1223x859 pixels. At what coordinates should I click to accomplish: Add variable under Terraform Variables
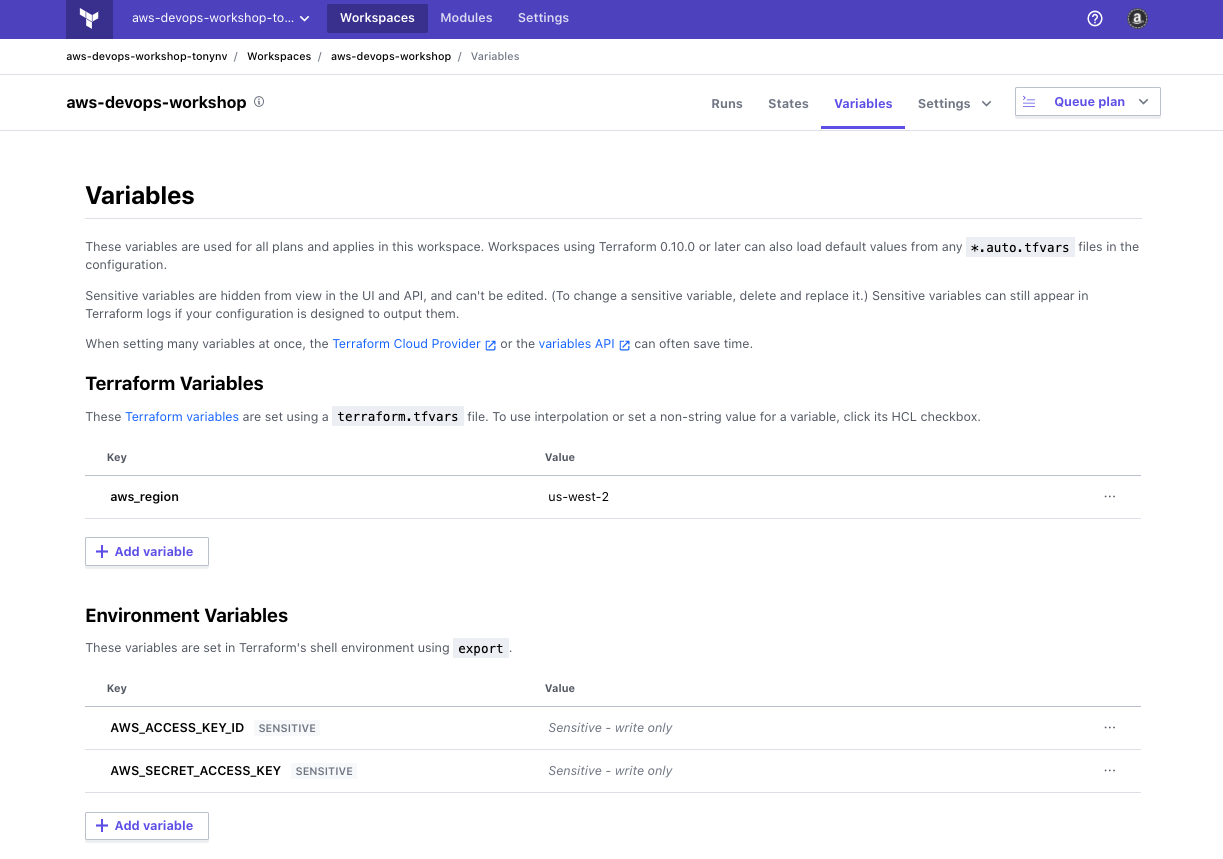tap(147, 551)
